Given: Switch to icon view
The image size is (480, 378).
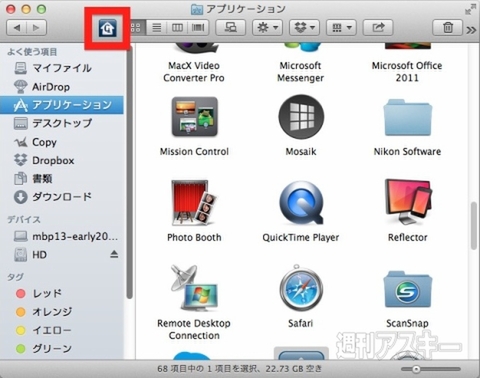Looking at the screenshot, I should point(136,28).
